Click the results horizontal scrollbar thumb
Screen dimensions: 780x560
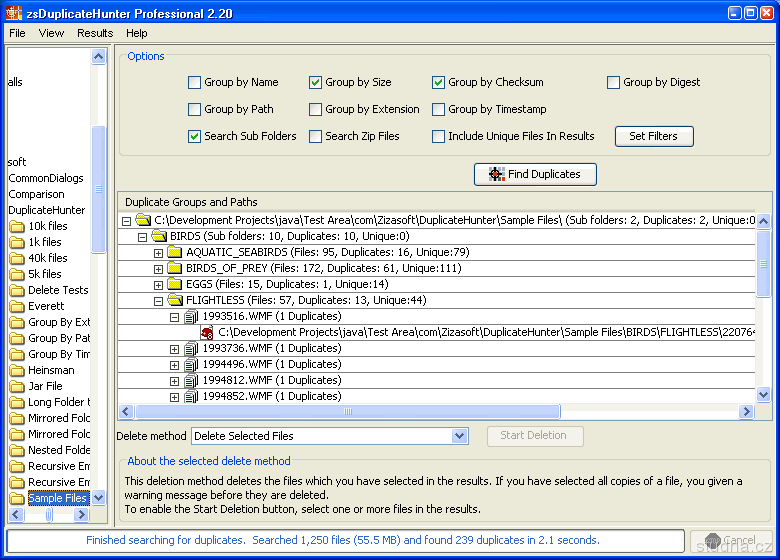pos(347,412)
